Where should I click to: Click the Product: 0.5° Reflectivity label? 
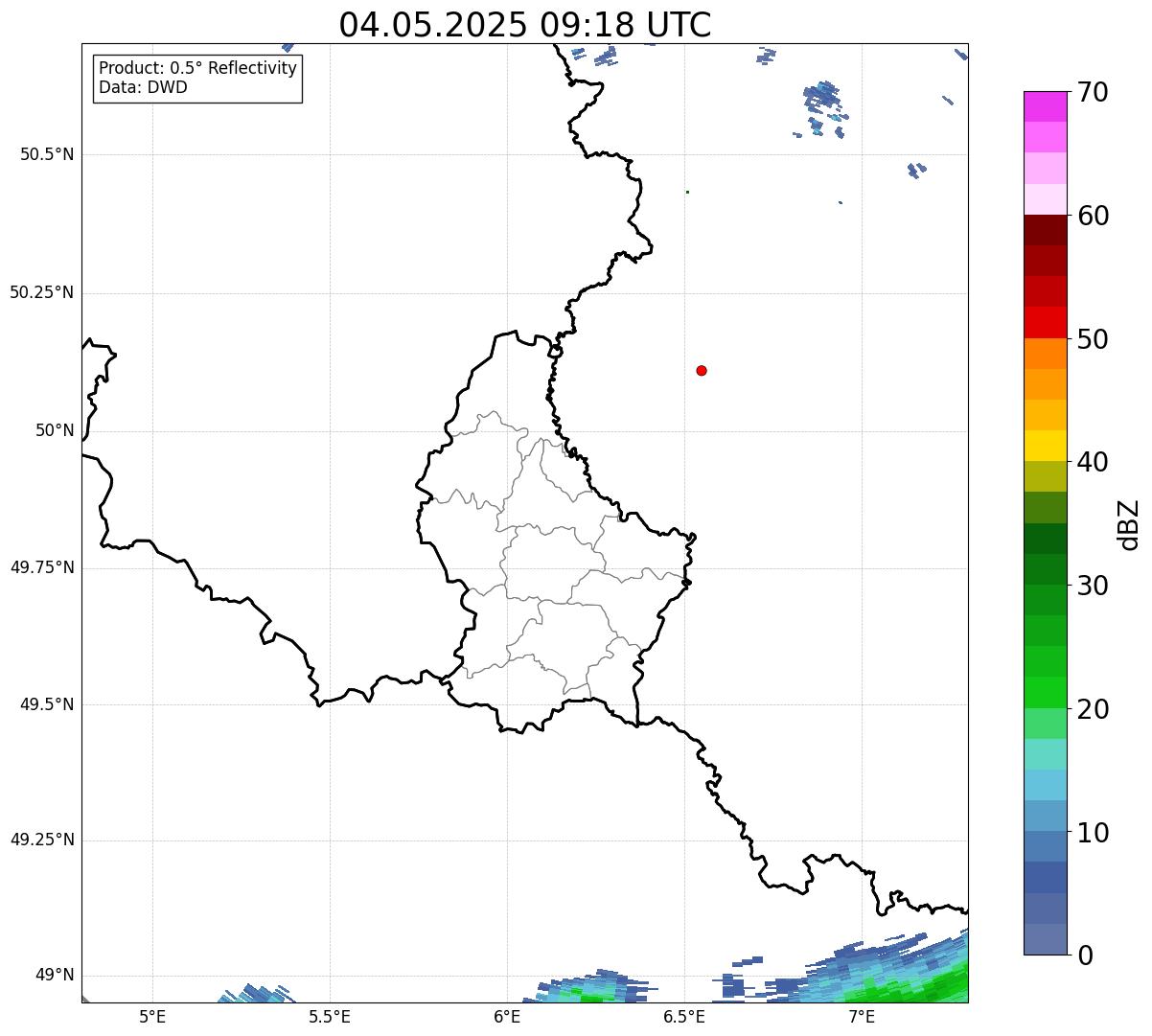click(197, 69)
